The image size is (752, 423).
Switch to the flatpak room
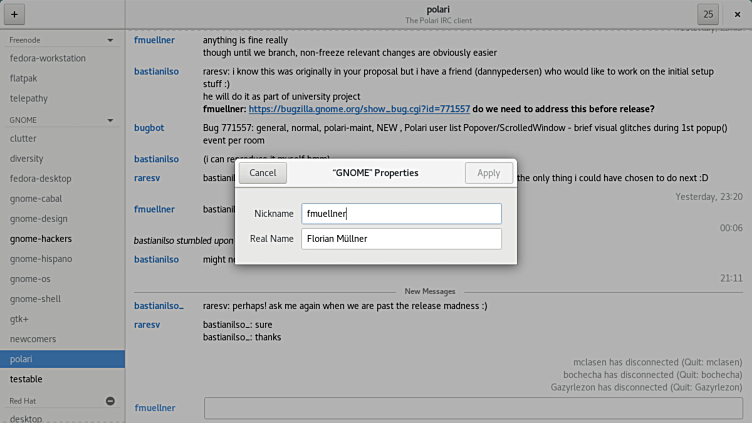[62, 78]
